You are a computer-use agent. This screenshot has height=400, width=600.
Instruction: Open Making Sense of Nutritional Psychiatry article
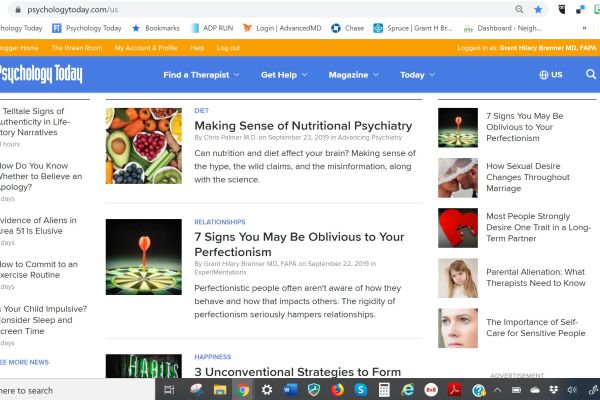point(303,126)
